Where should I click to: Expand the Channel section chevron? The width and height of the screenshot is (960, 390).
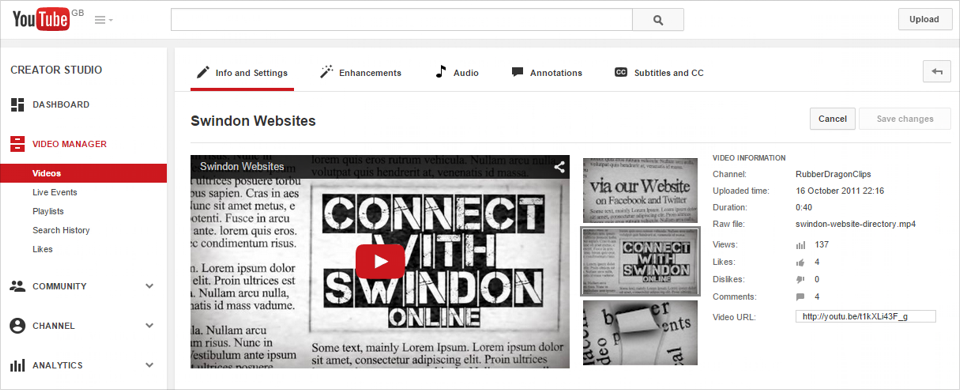click(x=149, y=326)
